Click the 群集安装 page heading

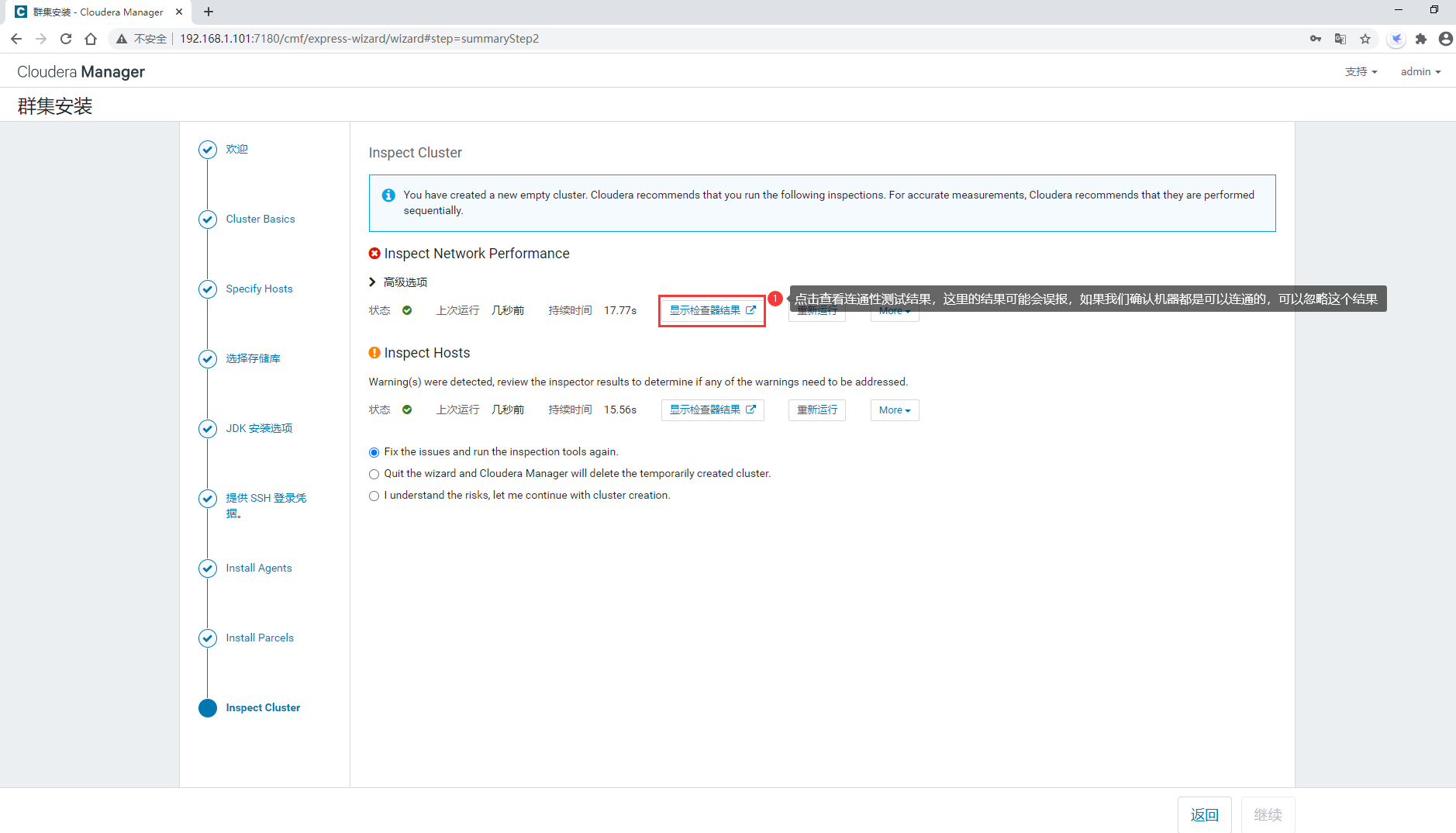click(x=55, y=106)
